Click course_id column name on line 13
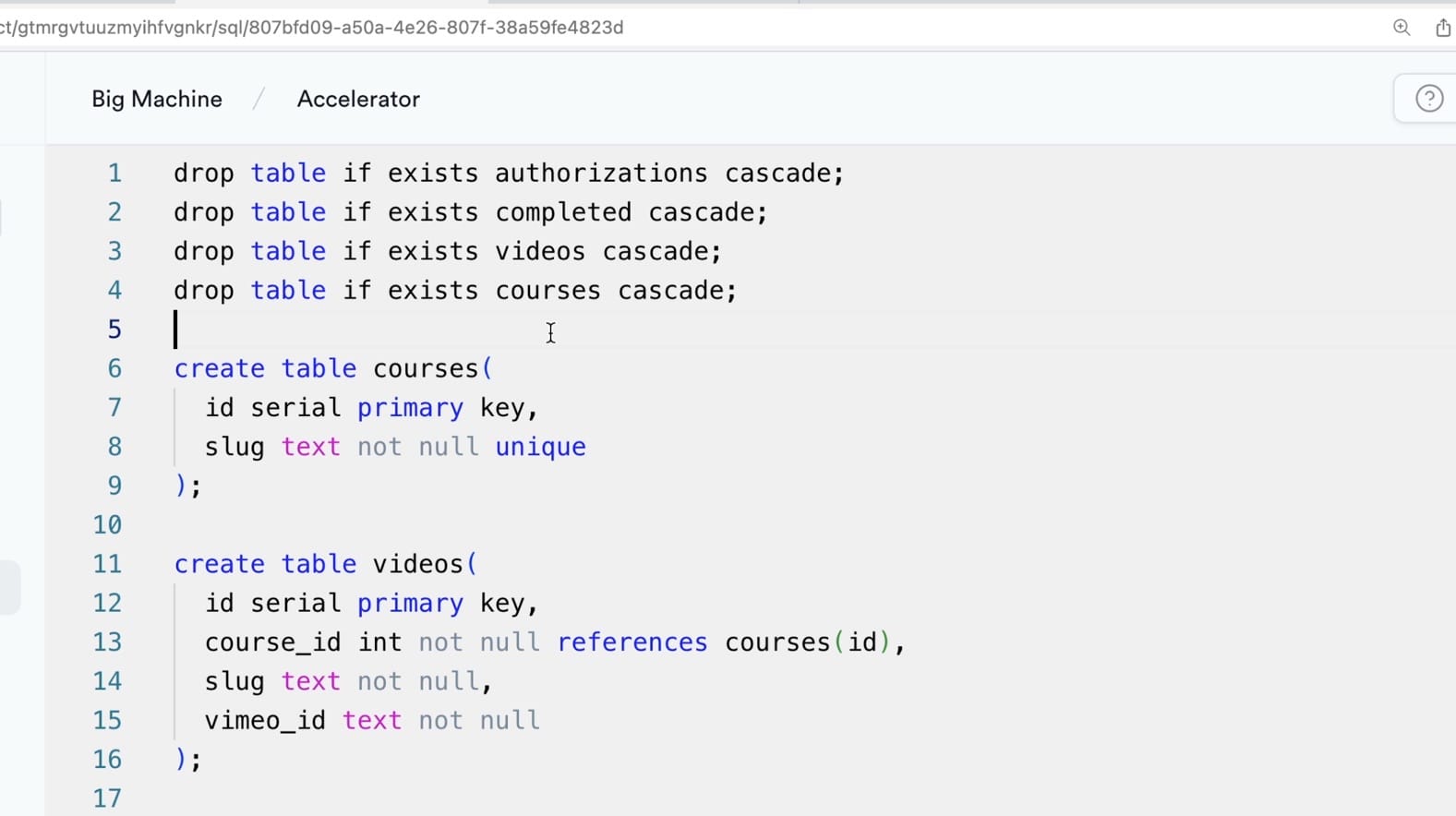This screenshot has width=1456, height=816. [x=272, y=642]
